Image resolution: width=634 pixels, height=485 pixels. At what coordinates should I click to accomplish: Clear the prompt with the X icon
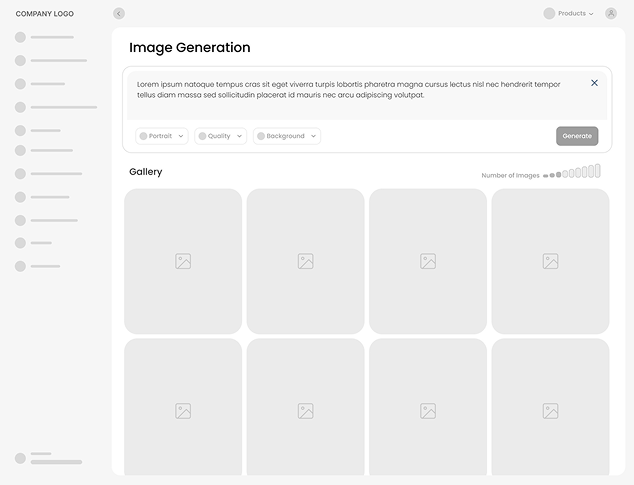tap(594, 83)
